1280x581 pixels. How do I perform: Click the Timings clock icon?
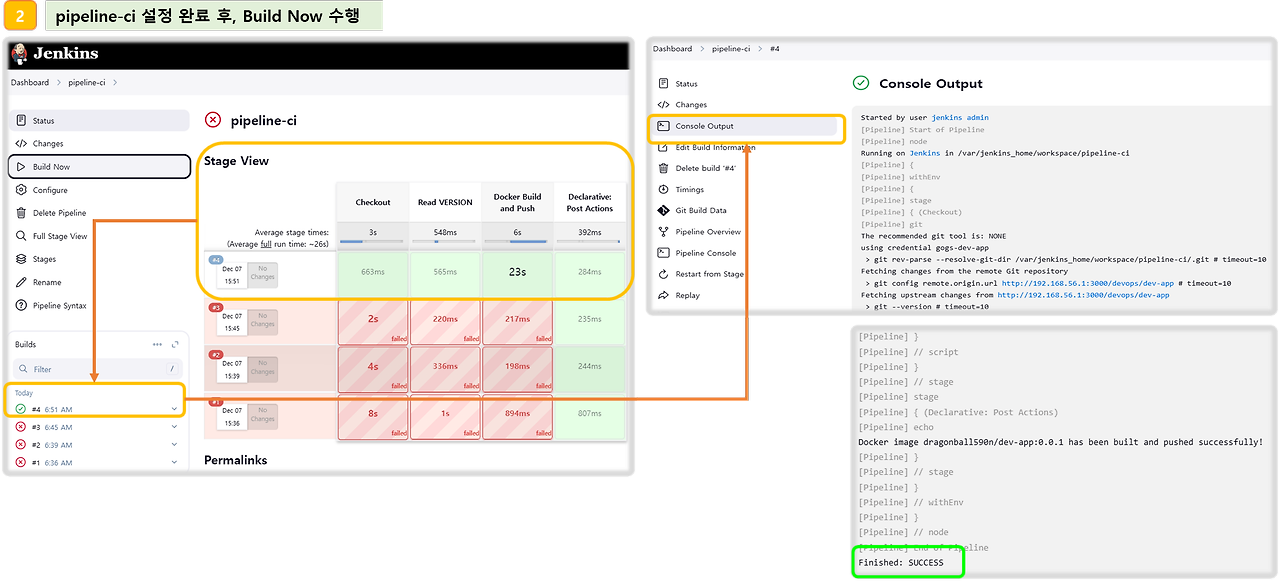tap(664, 189)
